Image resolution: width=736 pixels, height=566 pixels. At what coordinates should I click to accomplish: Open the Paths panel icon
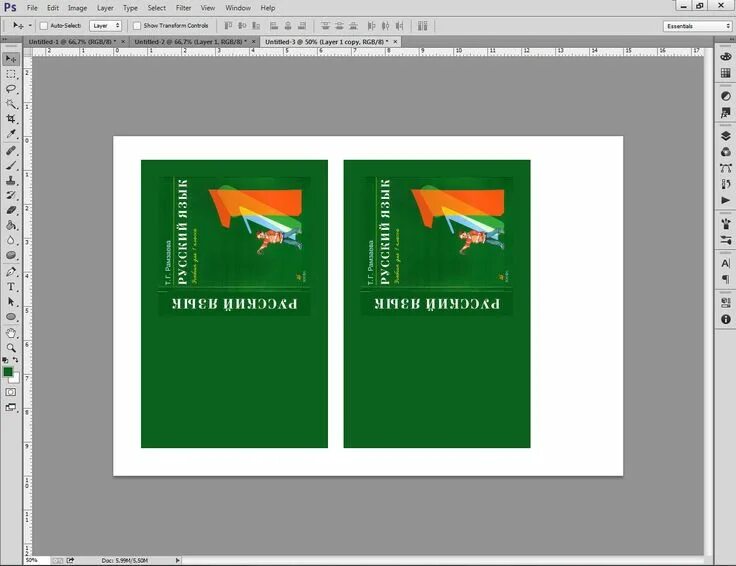[726, 168]
